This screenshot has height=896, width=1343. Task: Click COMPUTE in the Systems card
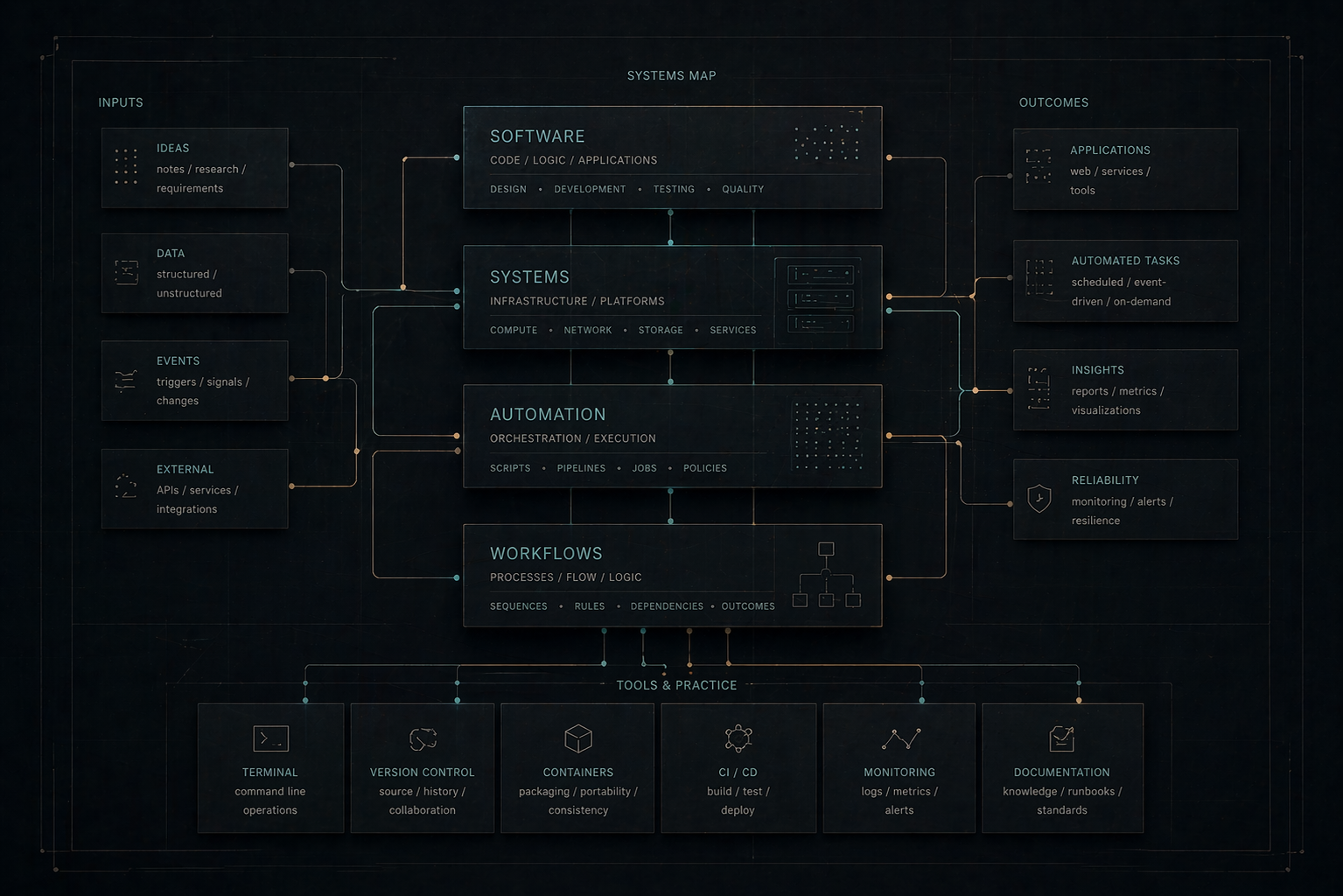[514, 330]
